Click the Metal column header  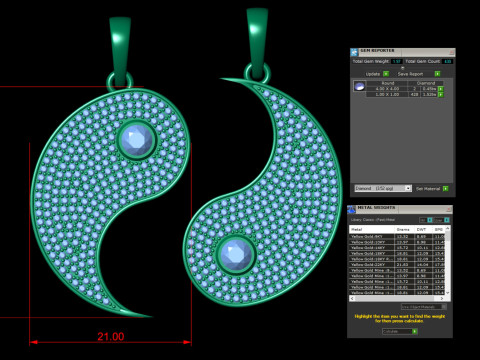point(372,229)
